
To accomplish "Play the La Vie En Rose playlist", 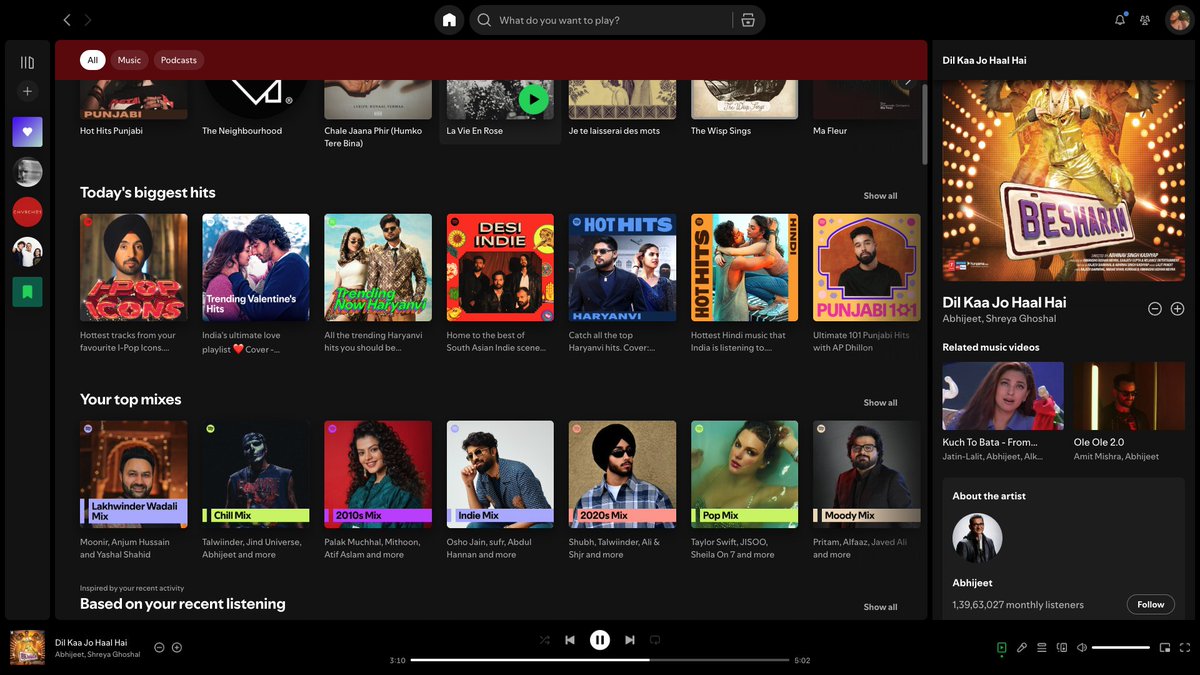I will click(x=533, y=99).
